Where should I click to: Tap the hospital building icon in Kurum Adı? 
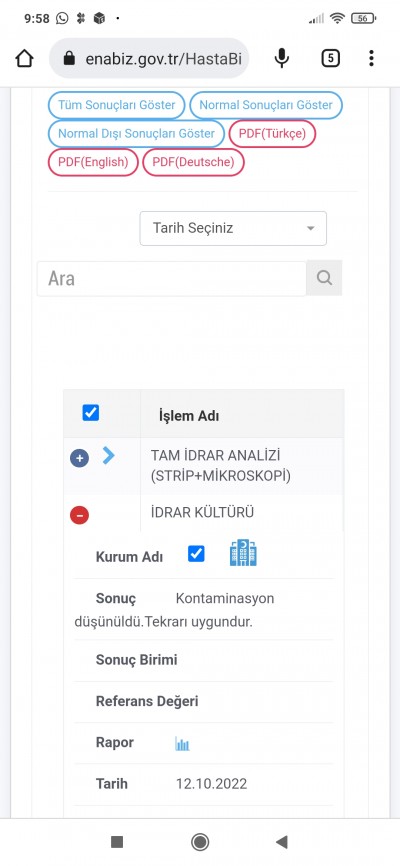243,553
